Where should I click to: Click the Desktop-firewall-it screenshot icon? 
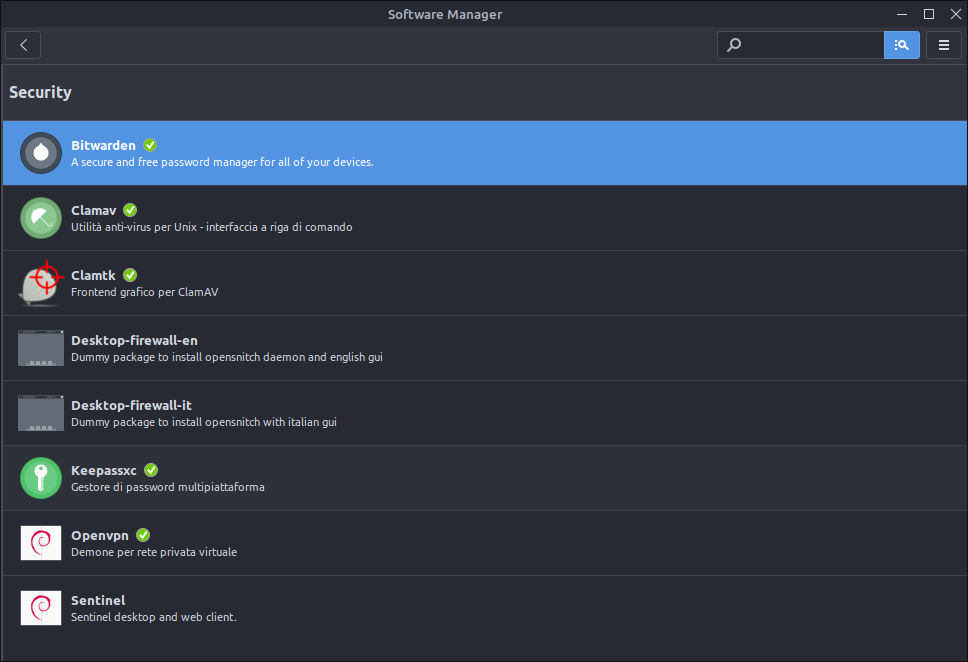pyautogui.click(x=41, y=413)
